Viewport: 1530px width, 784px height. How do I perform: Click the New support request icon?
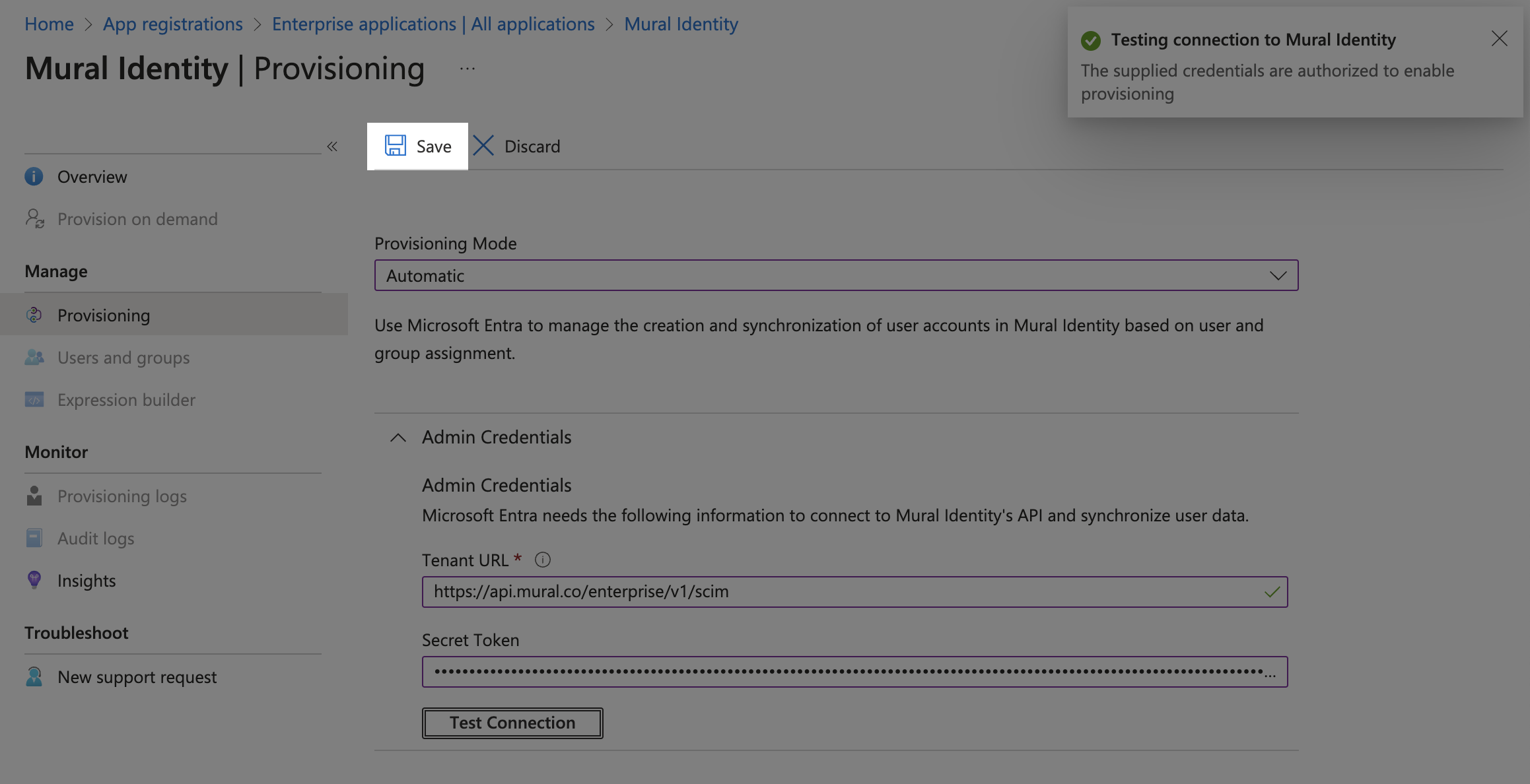[x=34, y=676]
